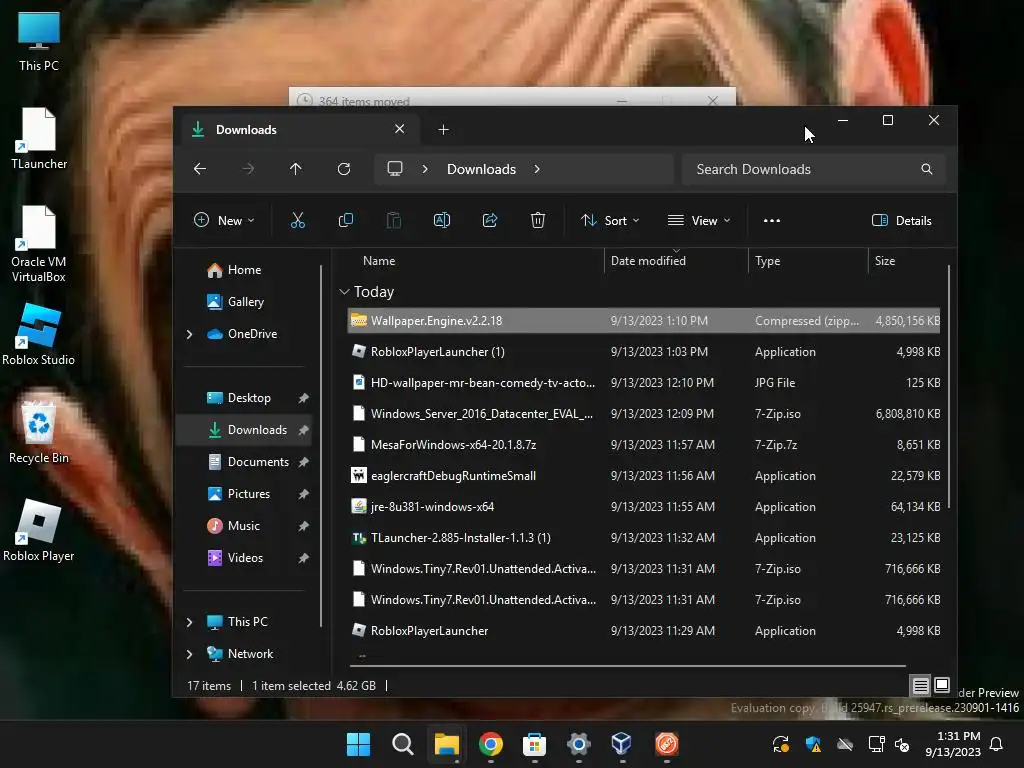
Task: Click the Cut scissors icon in toolbar
Action: 298,221
